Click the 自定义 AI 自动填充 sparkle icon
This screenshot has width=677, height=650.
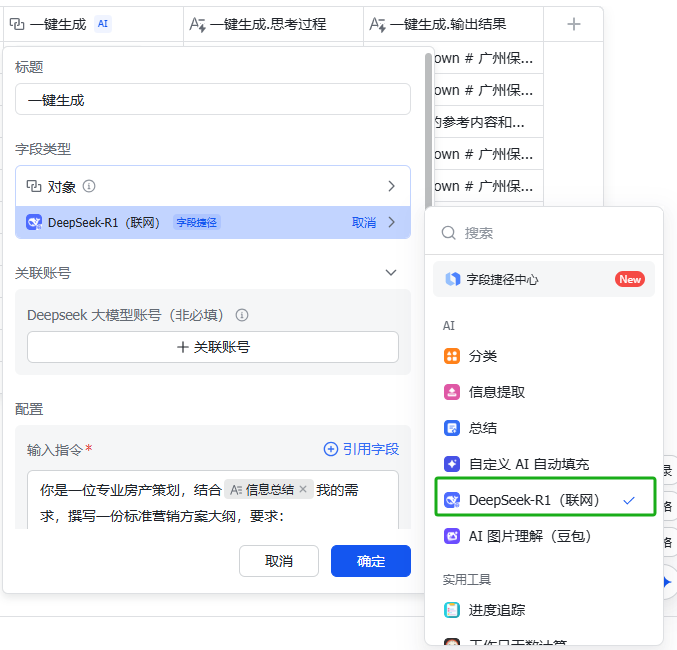452,464
